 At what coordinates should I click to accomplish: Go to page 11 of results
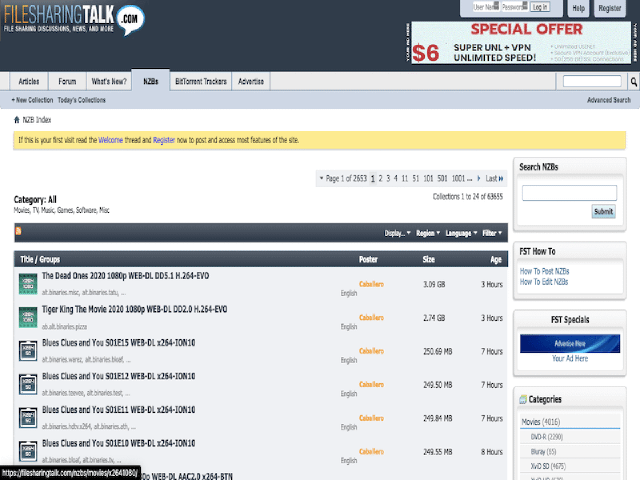coord(405,178)
